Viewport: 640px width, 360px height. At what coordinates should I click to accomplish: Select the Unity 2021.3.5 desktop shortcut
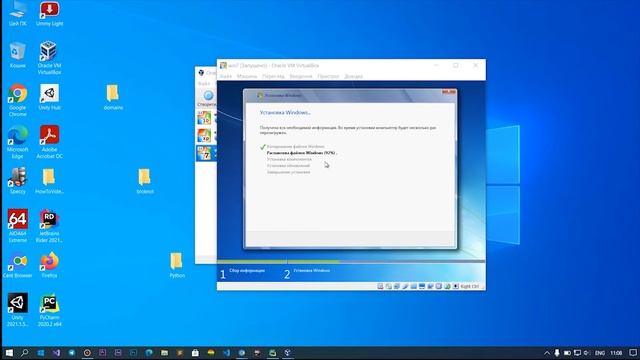[18, 309]
